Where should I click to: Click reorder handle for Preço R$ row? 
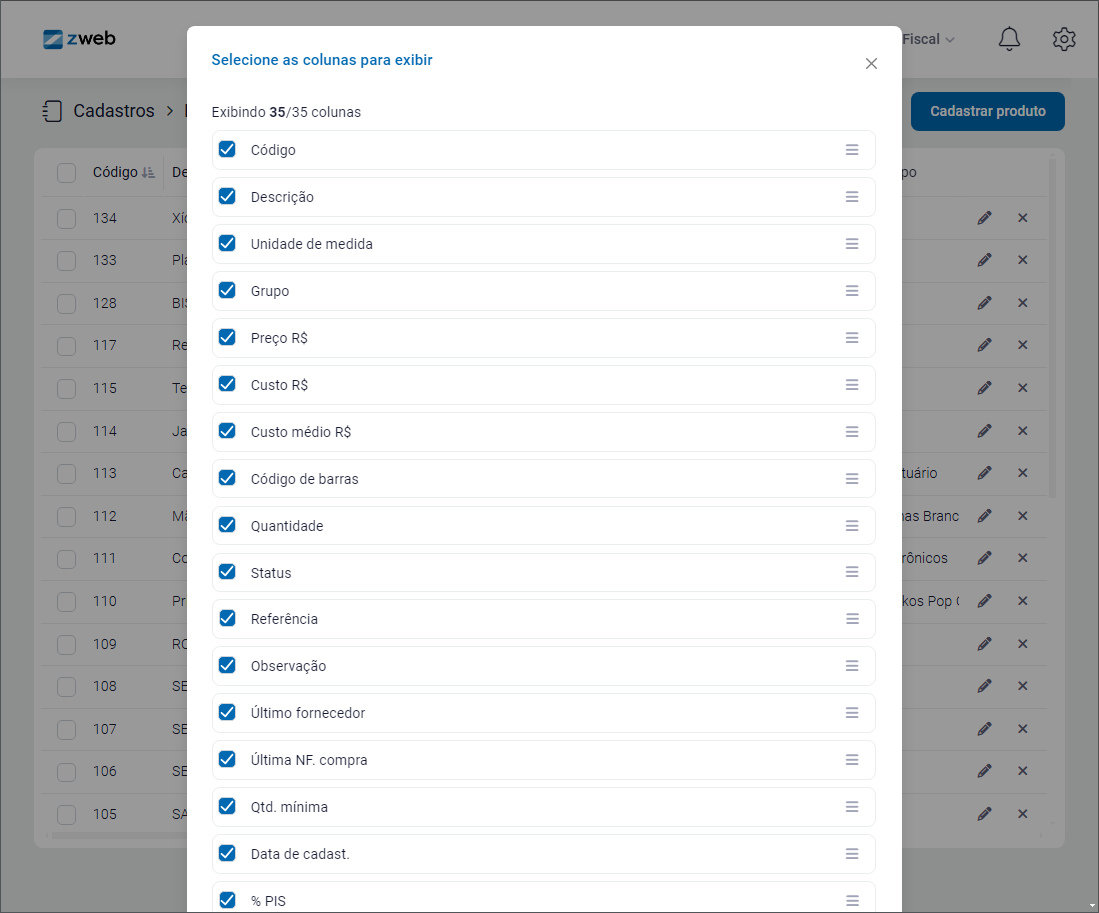pos(852,338)
